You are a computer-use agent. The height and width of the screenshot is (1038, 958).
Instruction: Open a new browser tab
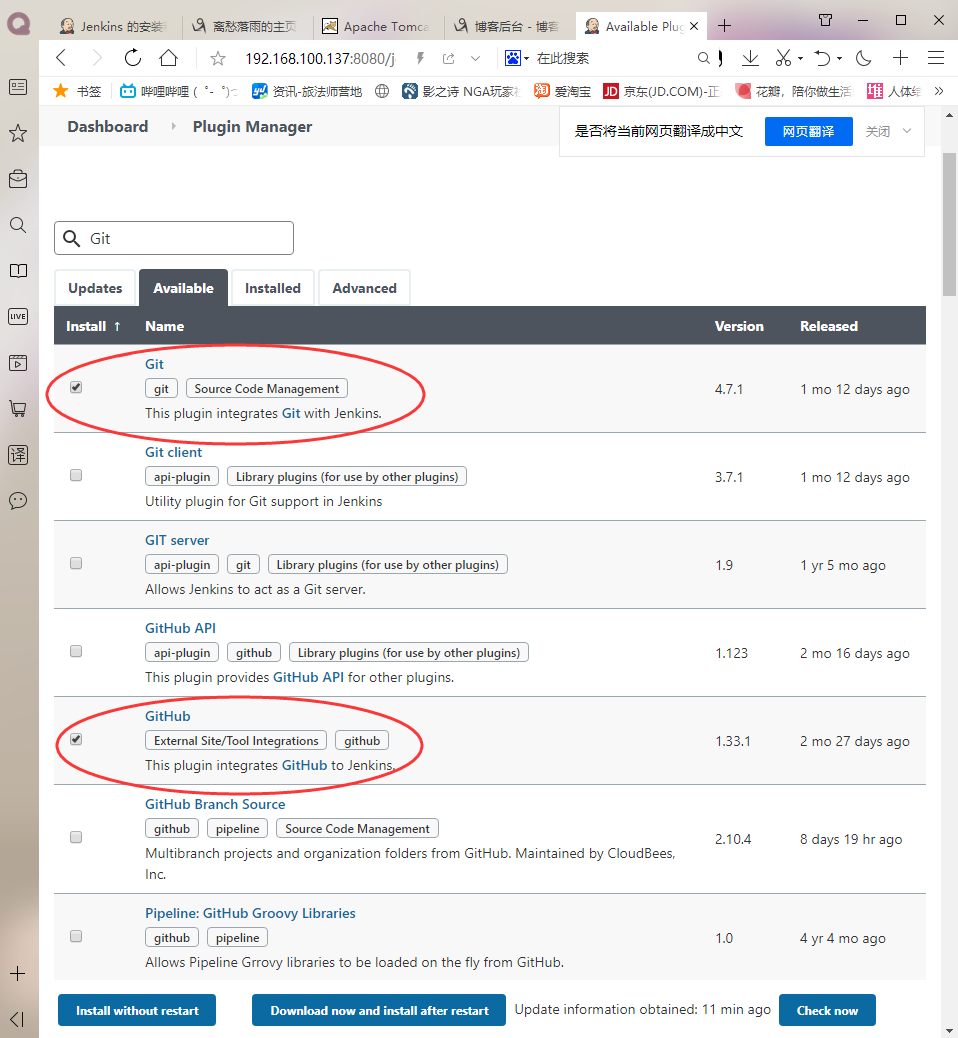724,26
